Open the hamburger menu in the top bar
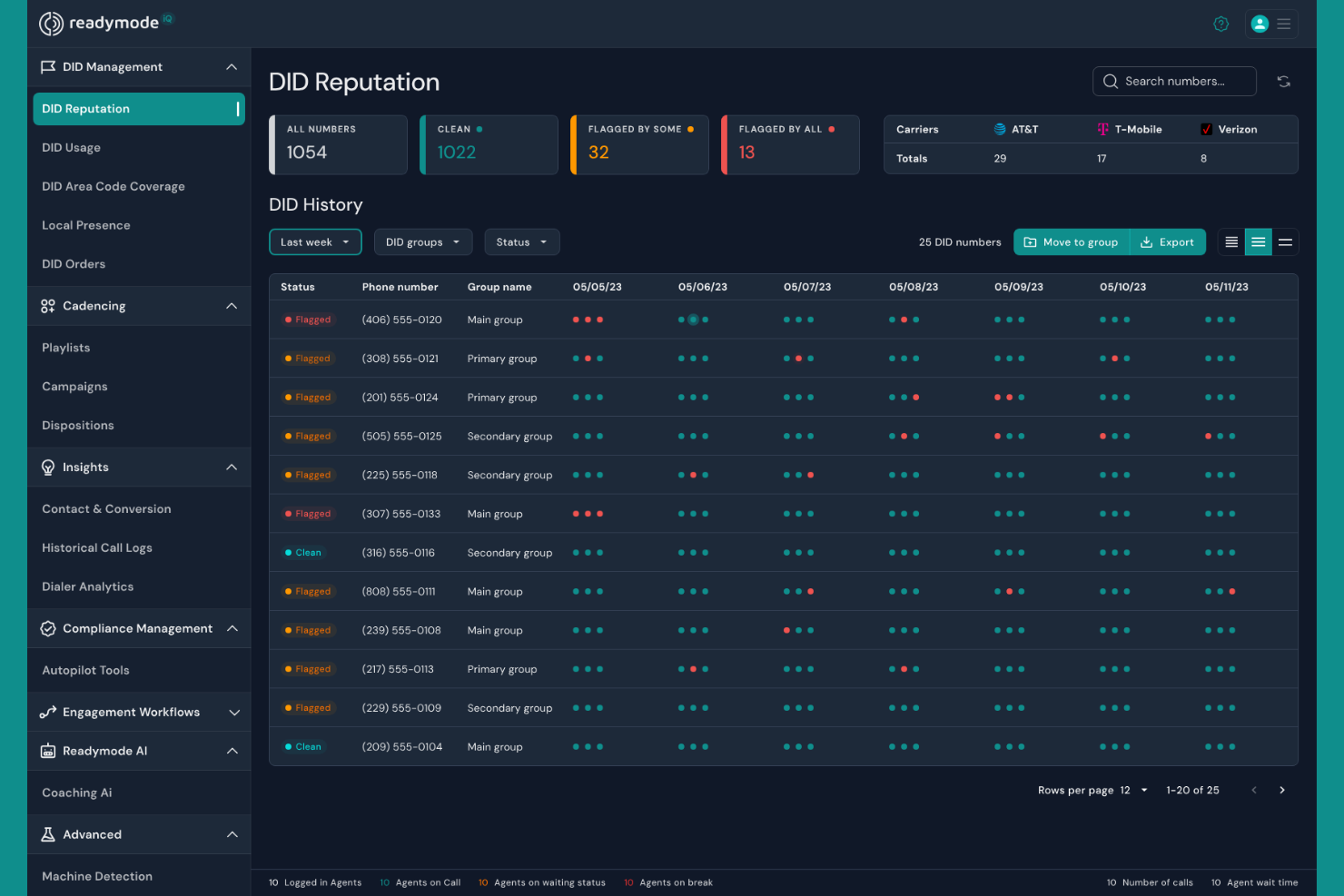Viewport: 1344px width, 896px height. coord(1284,25)
